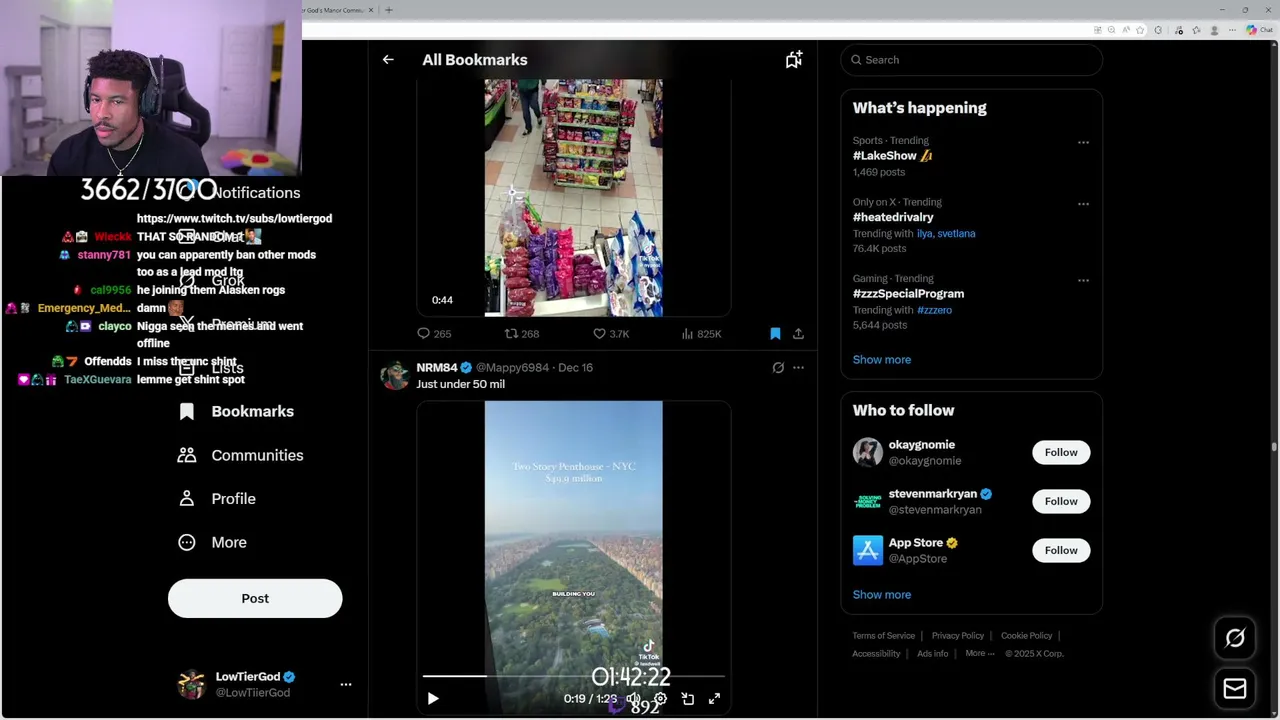
Task: Open More menu in sidebar
Action: (x=212, y=543)
